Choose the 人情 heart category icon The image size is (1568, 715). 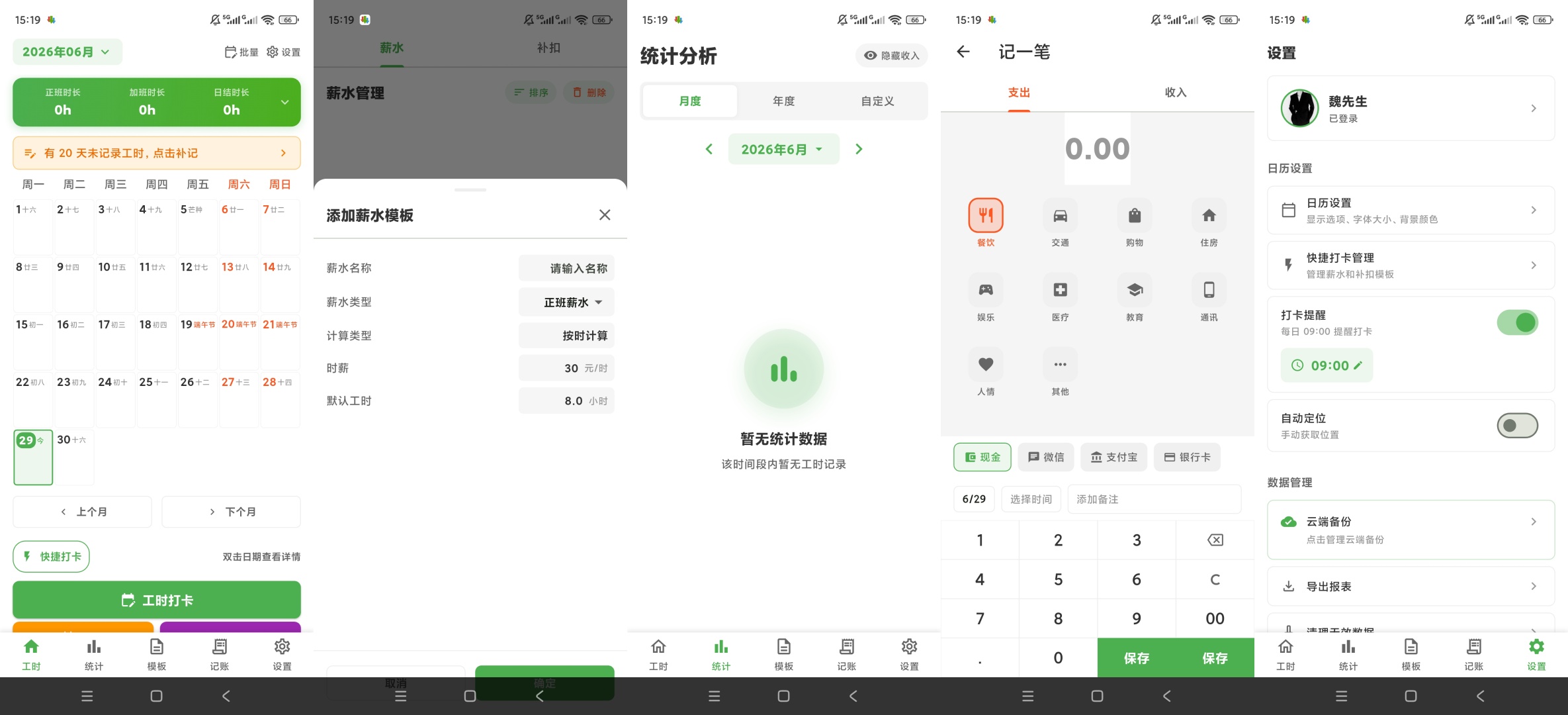pos(986,364)
